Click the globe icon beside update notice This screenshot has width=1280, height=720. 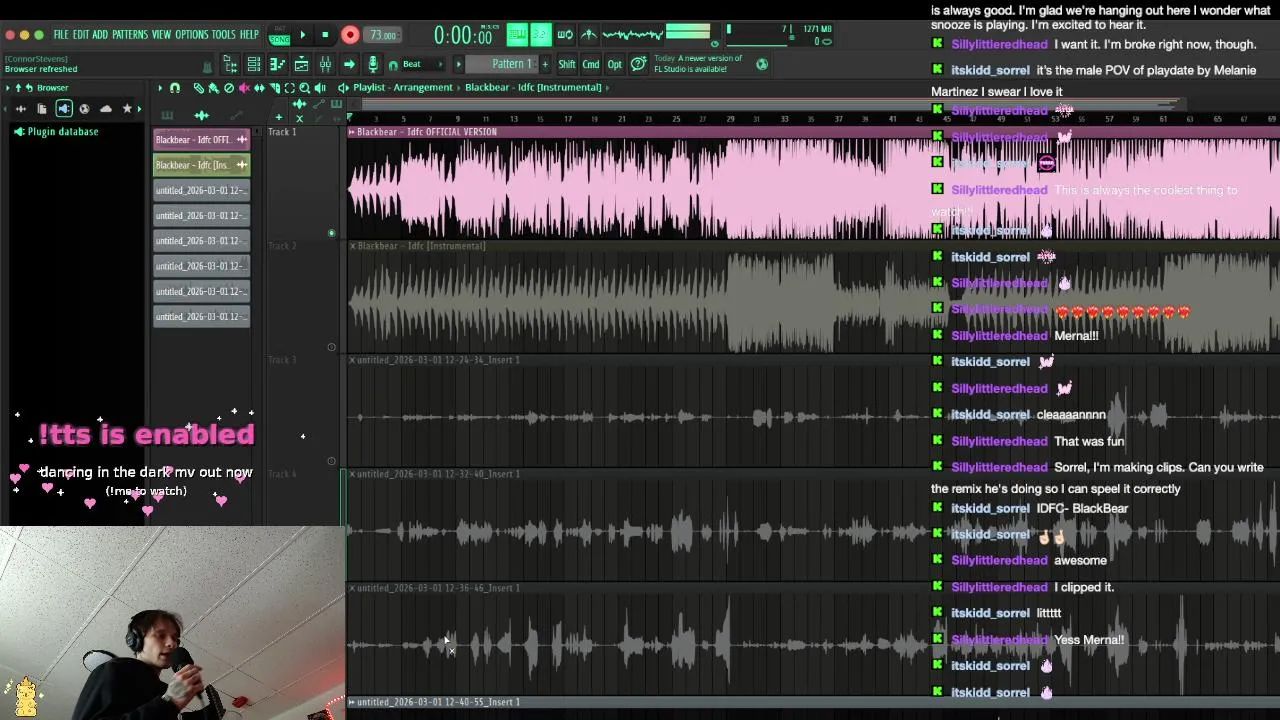point(762,64)
